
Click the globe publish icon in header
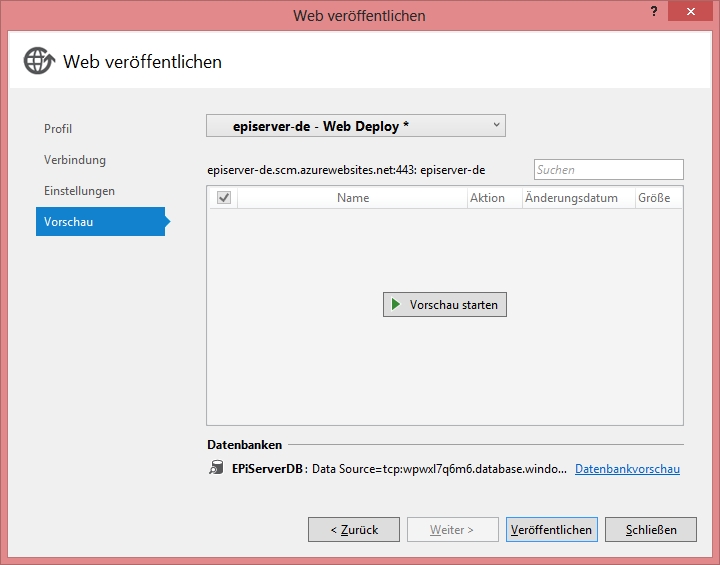click(39, 61)
